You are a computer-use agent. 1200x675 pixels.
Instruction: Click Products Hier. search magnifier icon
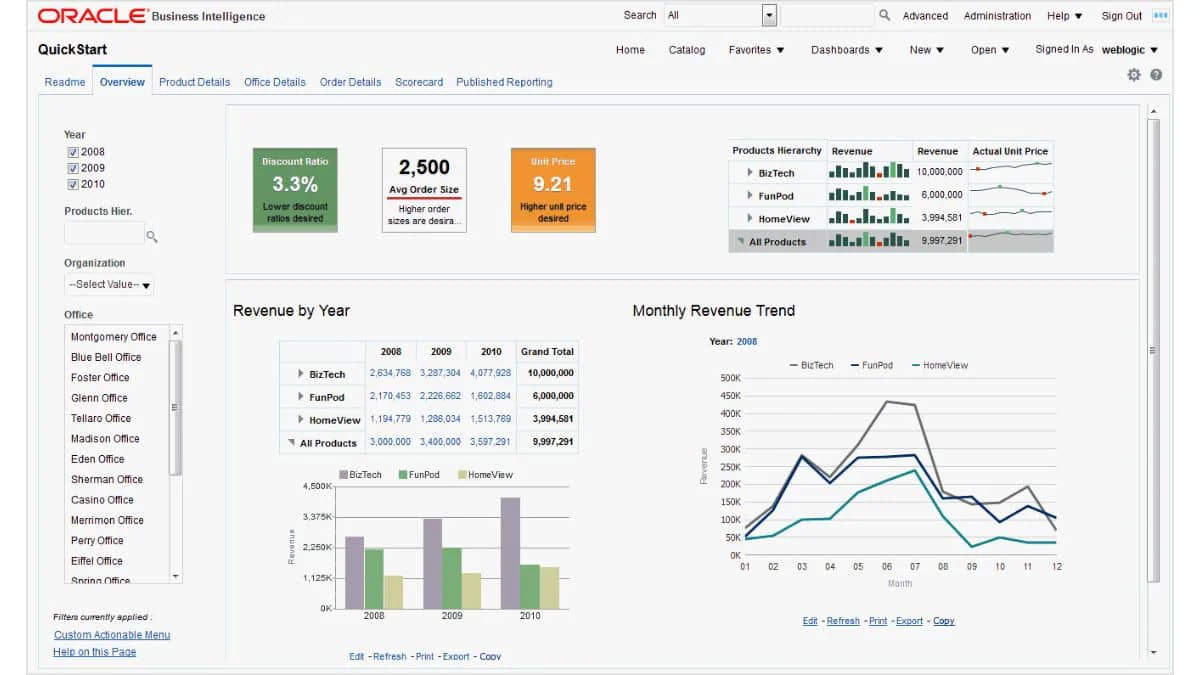click(x=152, y=237)
